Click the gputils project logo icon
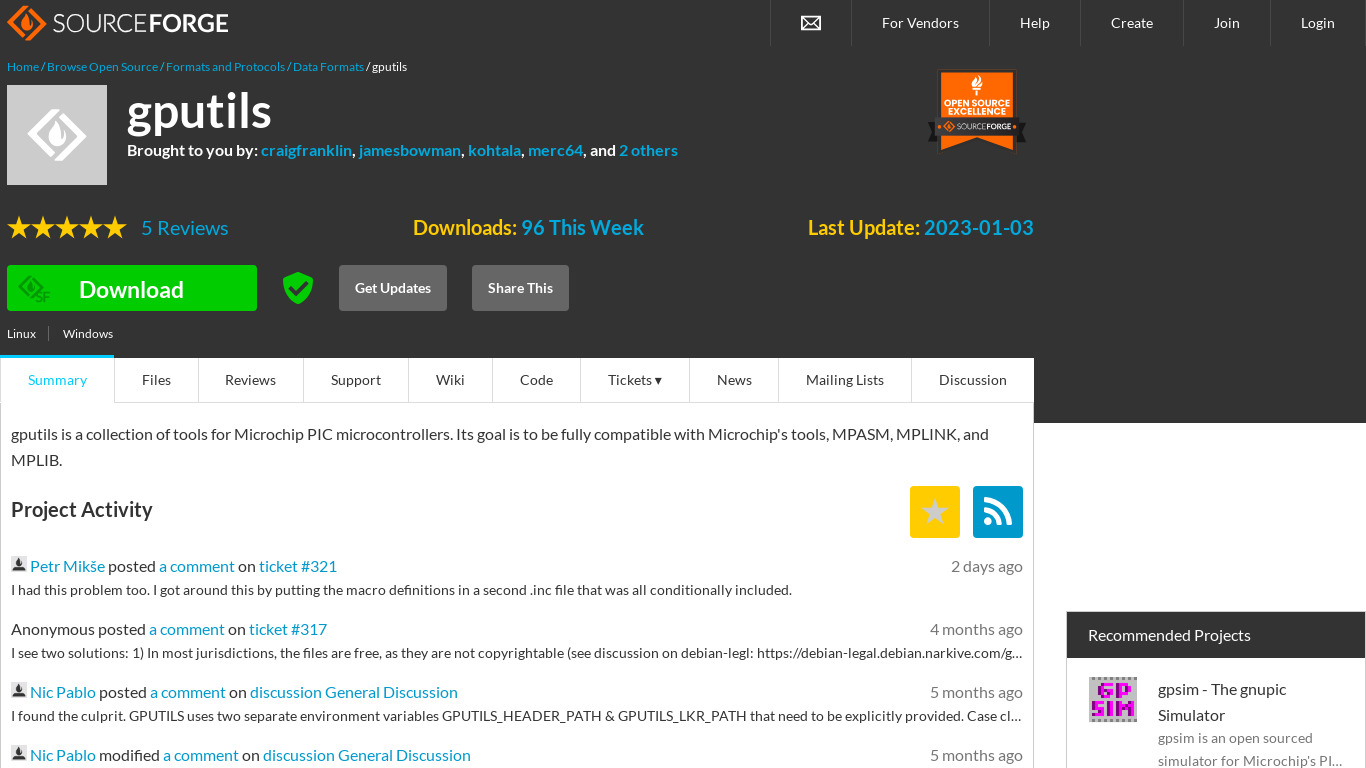1366x768 pixels. (x=57, y=135)
